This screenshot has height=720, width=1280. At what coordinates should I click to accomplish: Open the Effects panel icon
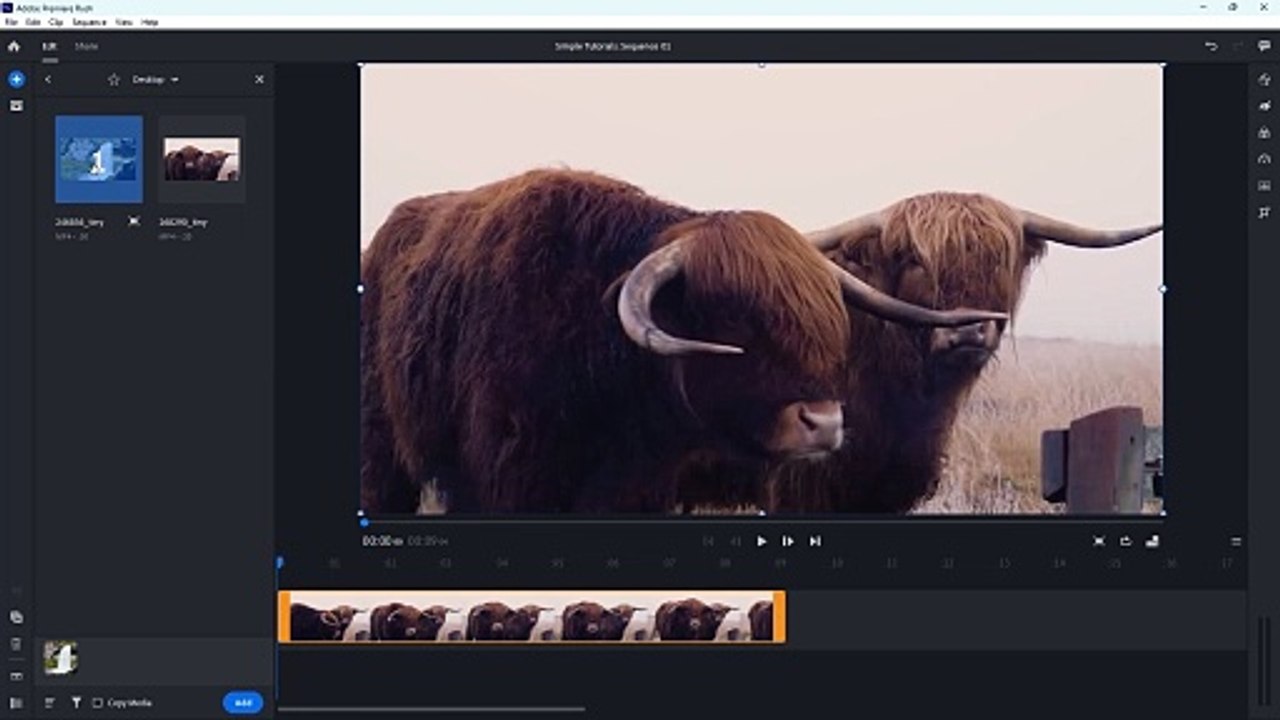coord(1264,106)
